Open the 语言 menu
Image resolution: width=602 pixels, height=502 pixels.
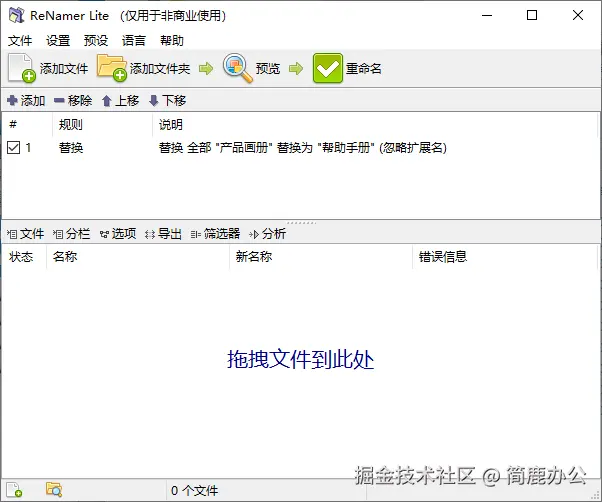(x=134, y=40)
